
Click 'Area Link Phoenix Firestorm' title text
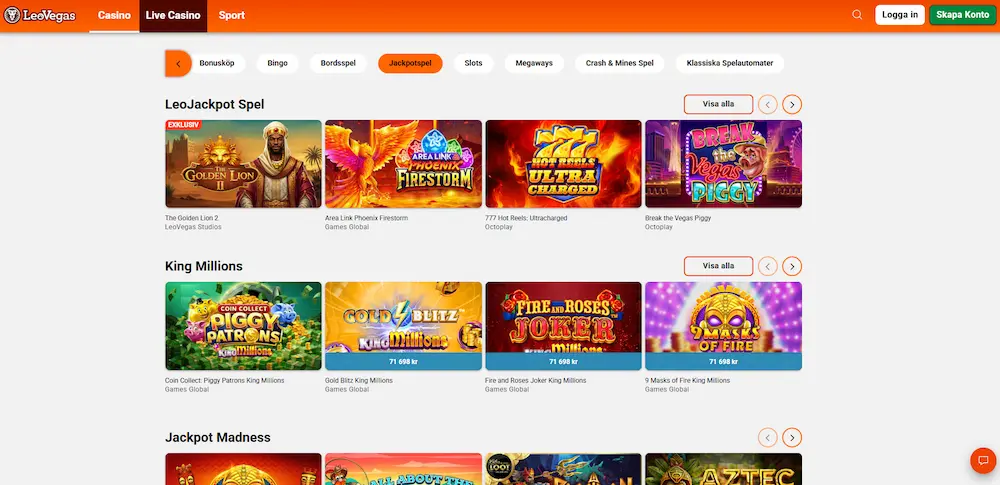366,218
